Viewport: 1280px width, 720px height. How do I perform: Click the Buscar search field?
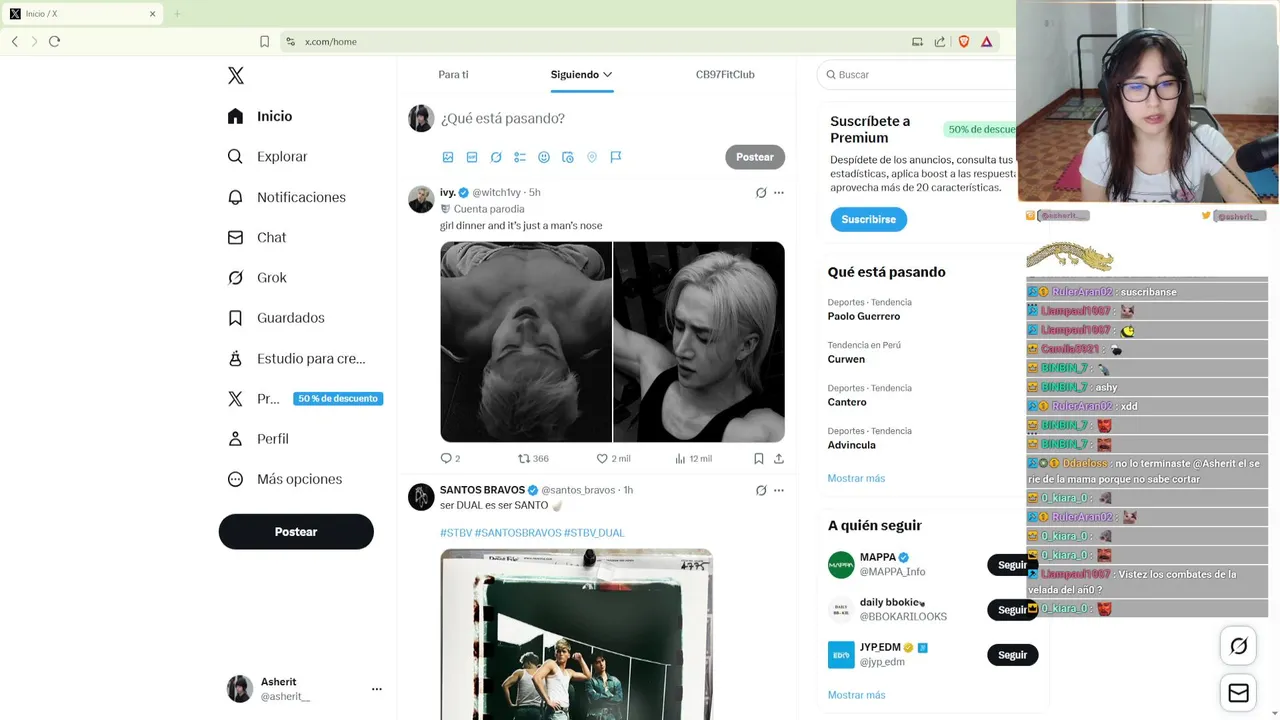917,75
